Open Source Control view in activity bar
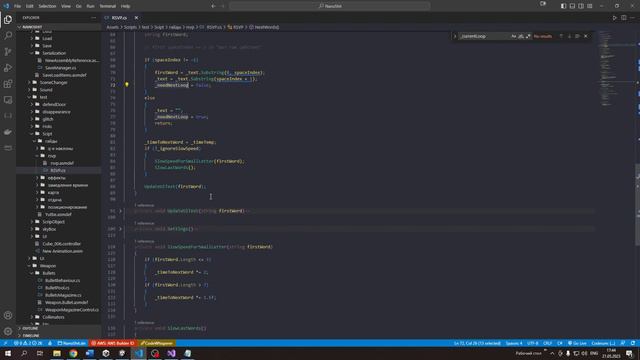640x360 pixels. tap(8, 52)
